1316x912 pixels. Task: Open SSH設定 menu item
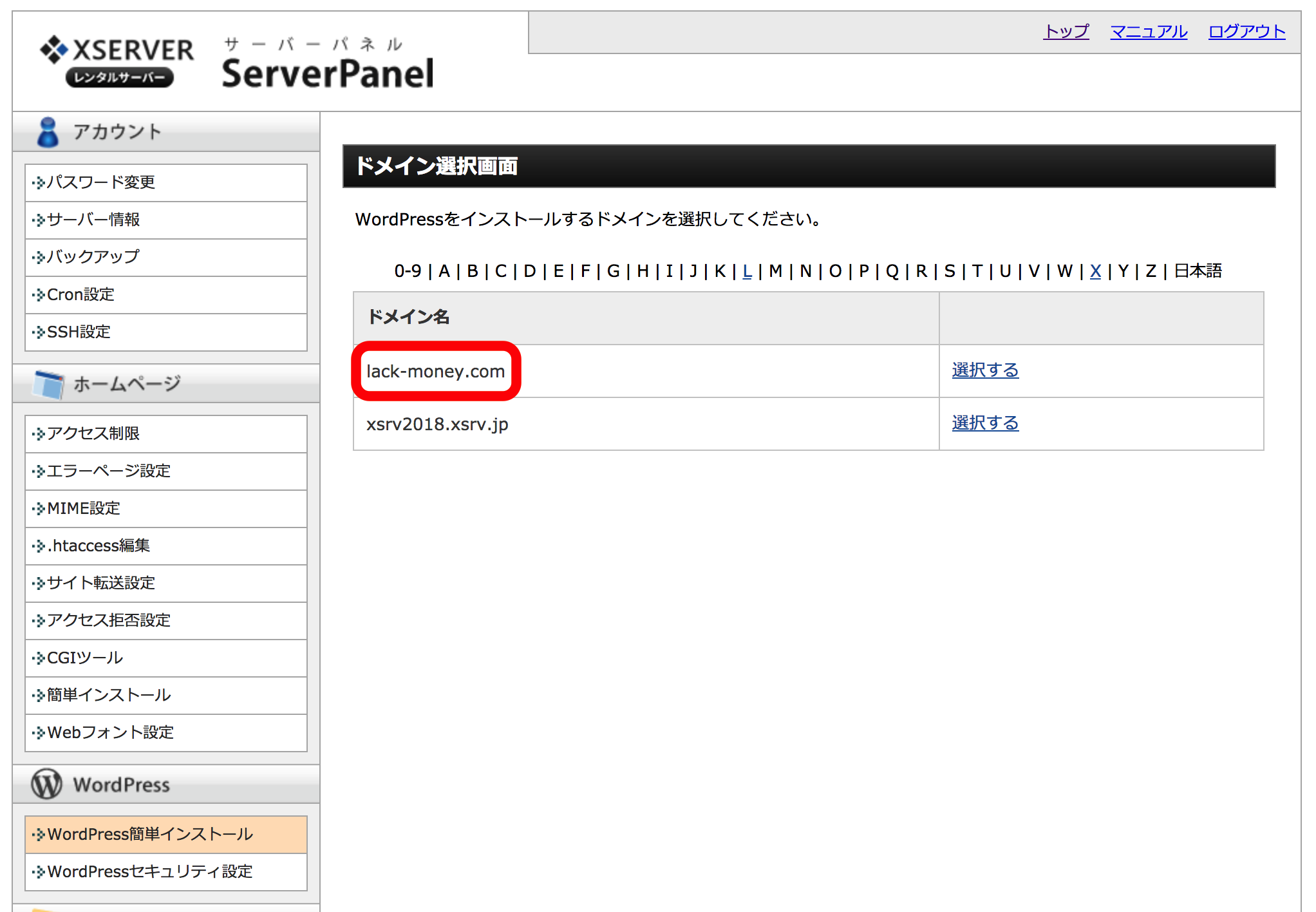click(x=166, y=332)
